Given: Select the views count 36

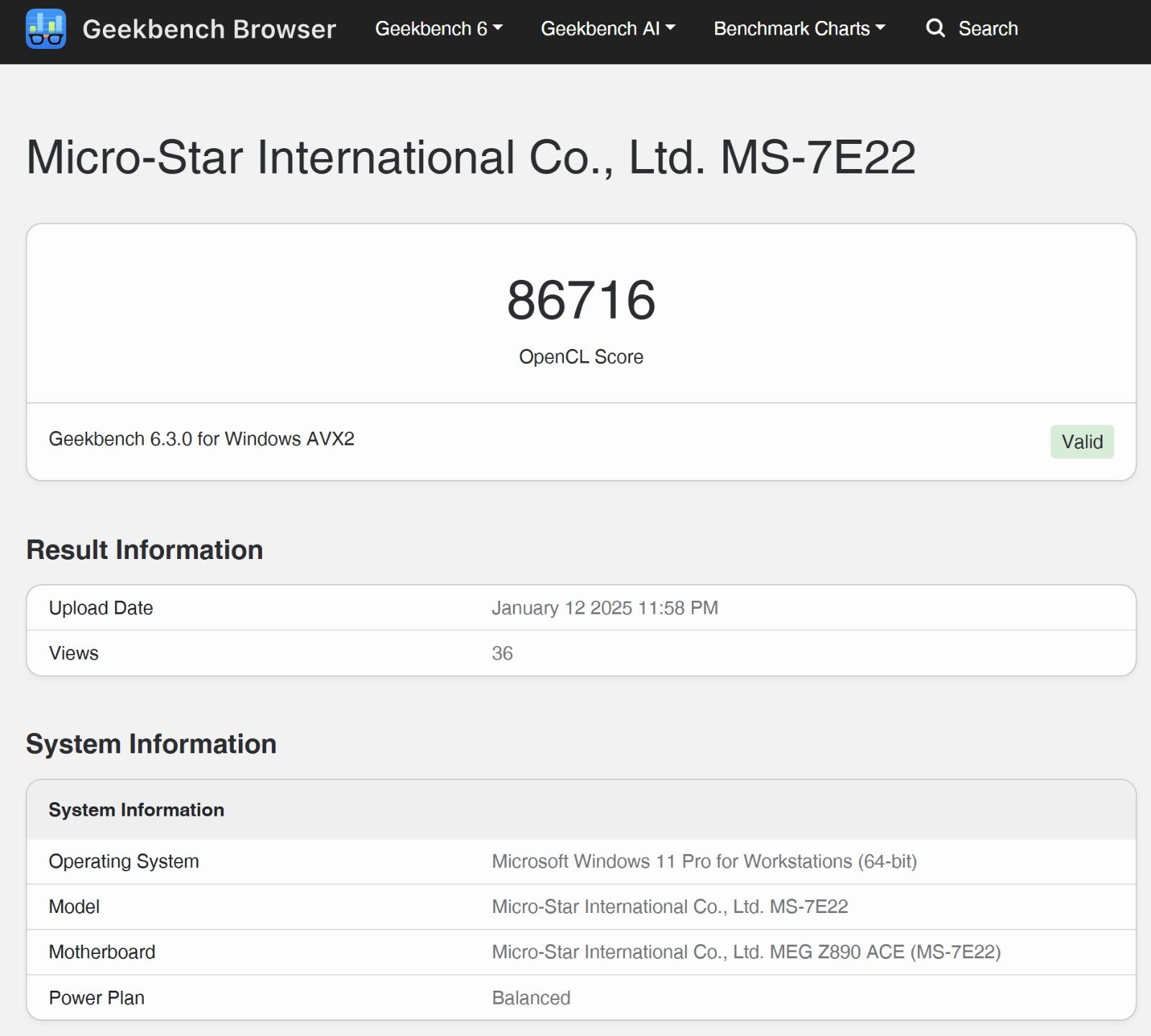Looking at the screenshot, I should tap(502, 653).
